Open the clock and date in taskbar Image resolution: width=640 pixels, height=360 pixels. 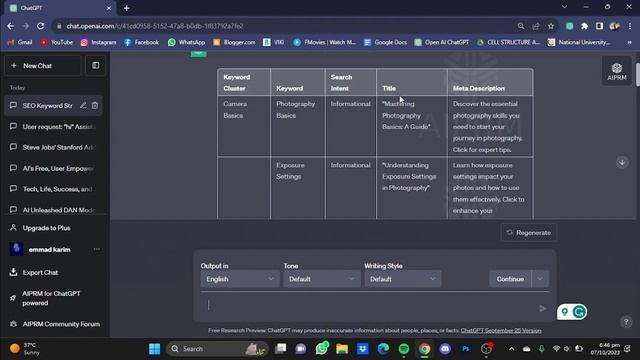coord(605,349)
